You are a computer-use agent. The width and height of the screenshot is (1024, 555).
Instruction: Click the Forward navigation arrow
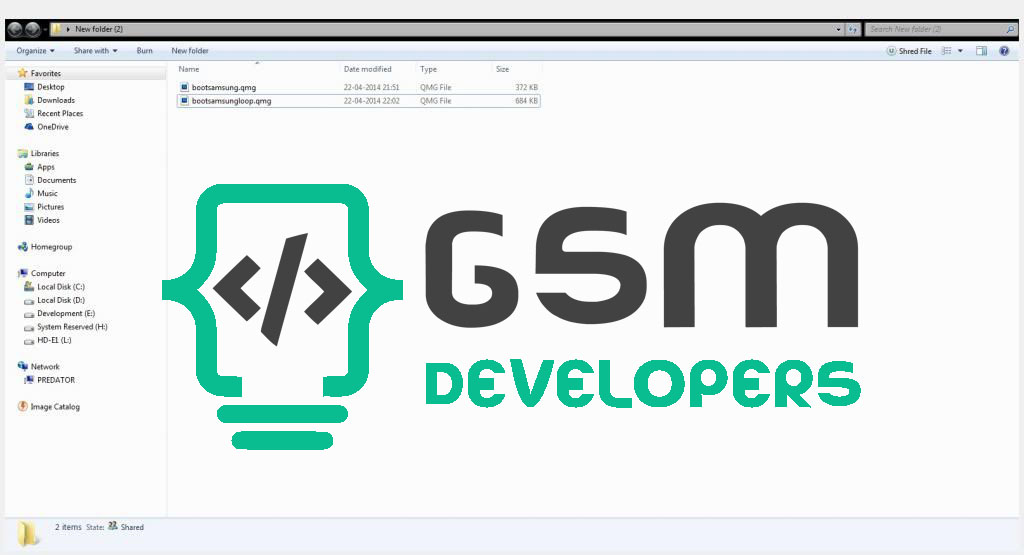point(32,29)
